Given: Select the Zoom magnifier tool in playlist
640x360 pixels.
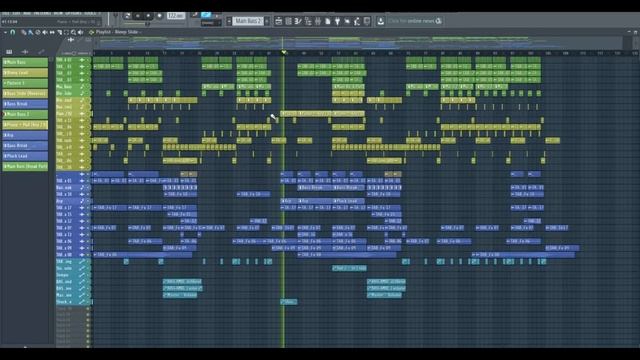Looking at the screenshot, I should [x=73, y=32].
